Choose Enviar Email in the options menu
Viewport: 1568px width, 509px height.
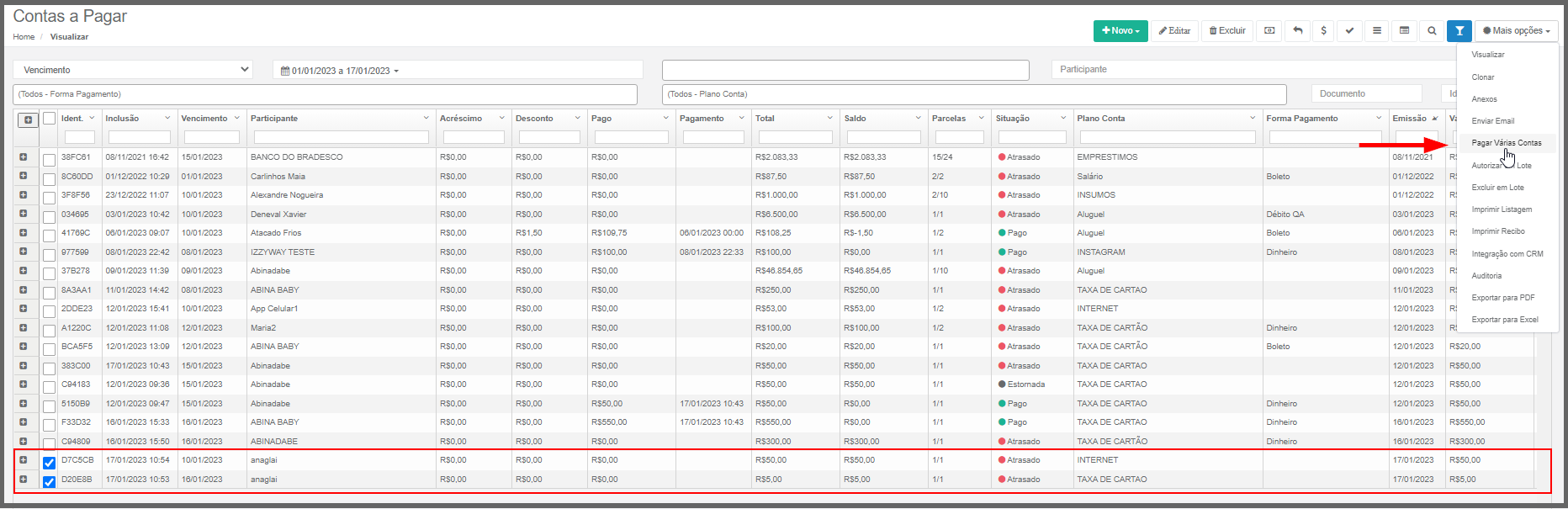1492,121
